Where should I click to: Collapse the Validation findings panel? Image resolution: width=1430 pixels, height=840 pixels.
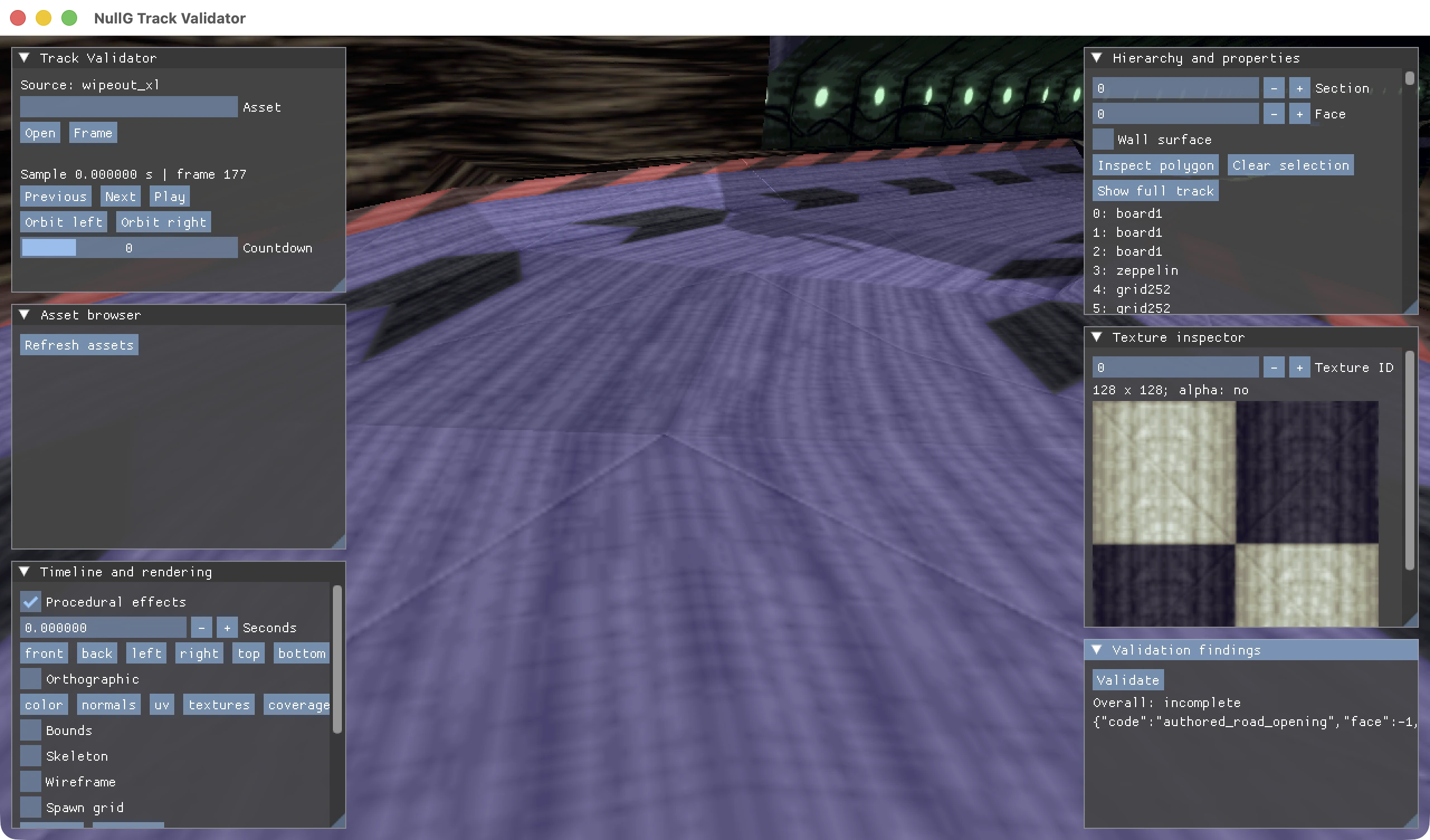(1097, 650)
